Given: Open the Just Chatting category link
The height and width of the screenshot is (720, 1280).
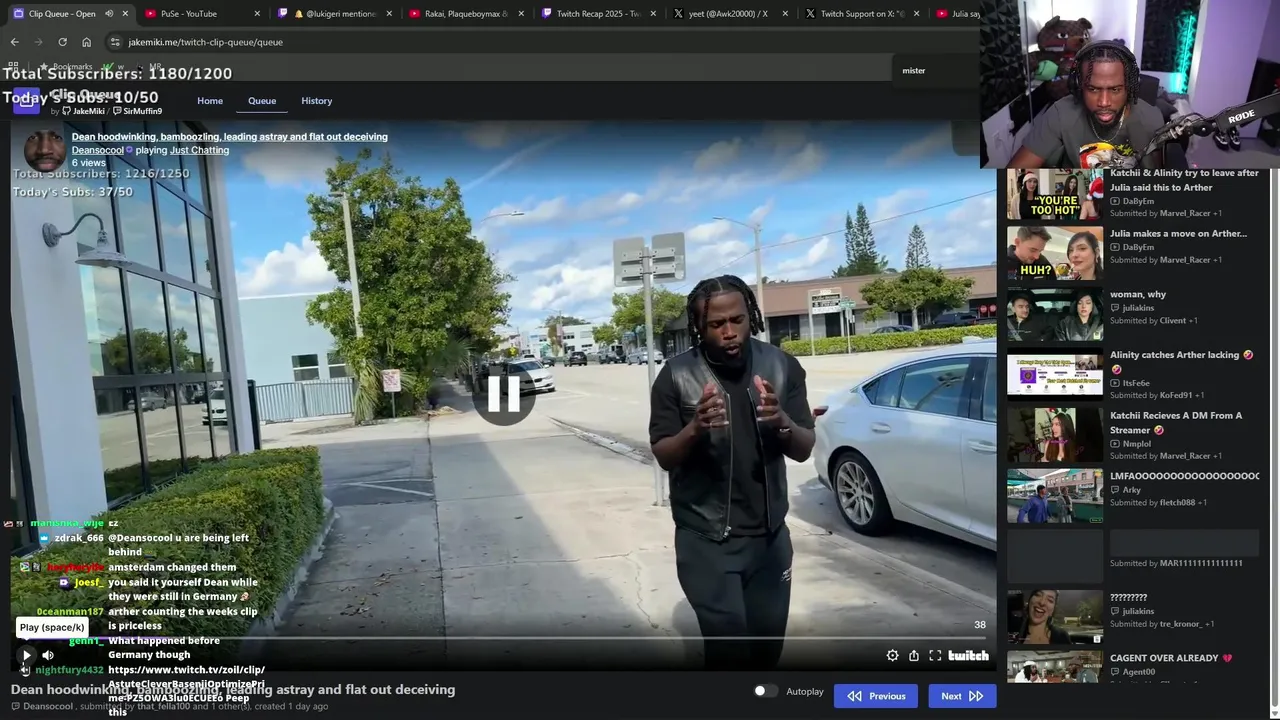Looking at the screenshot, I should [x=199, y=150].
